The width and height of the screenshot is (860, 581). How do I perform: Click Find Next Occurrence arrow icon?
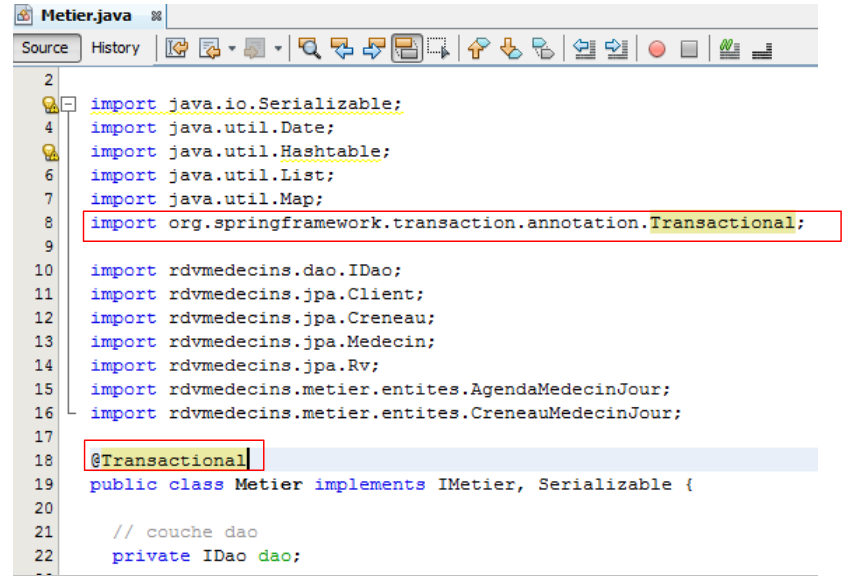click(x=373, y=48)
